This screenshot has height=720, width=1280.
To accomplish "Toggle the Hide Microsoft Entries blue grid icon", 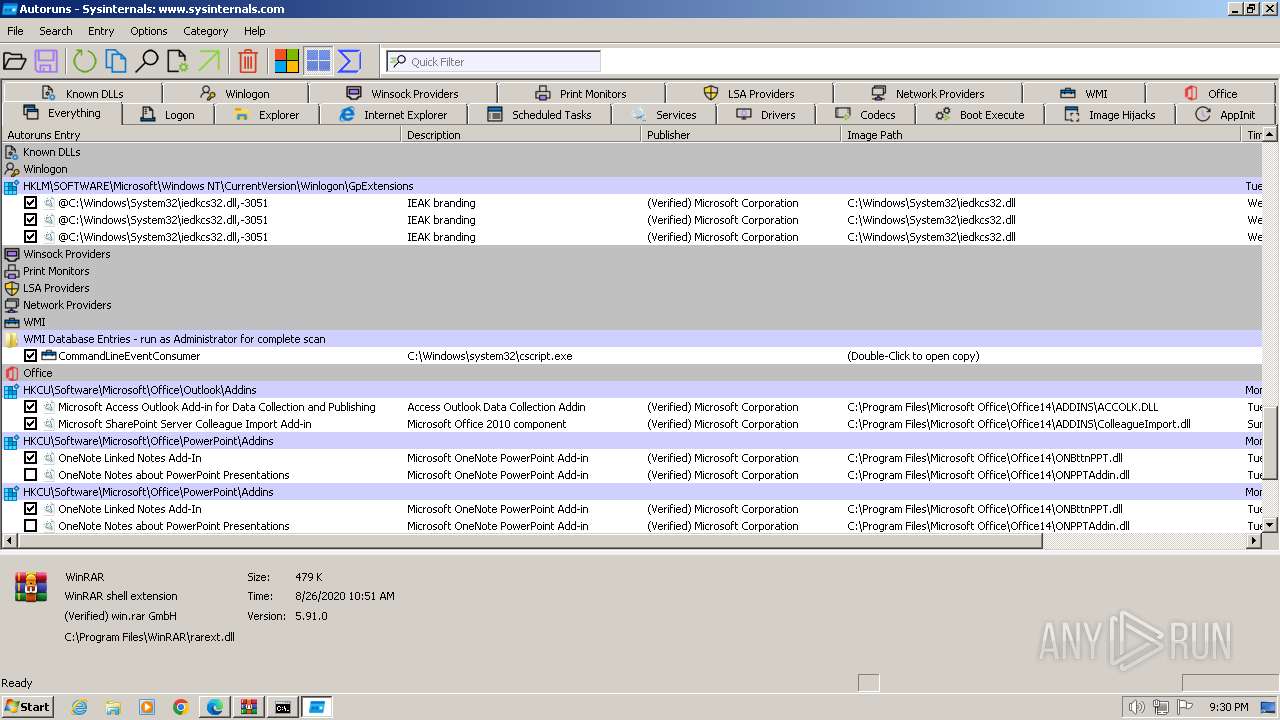I will click(x=318, y=62).
